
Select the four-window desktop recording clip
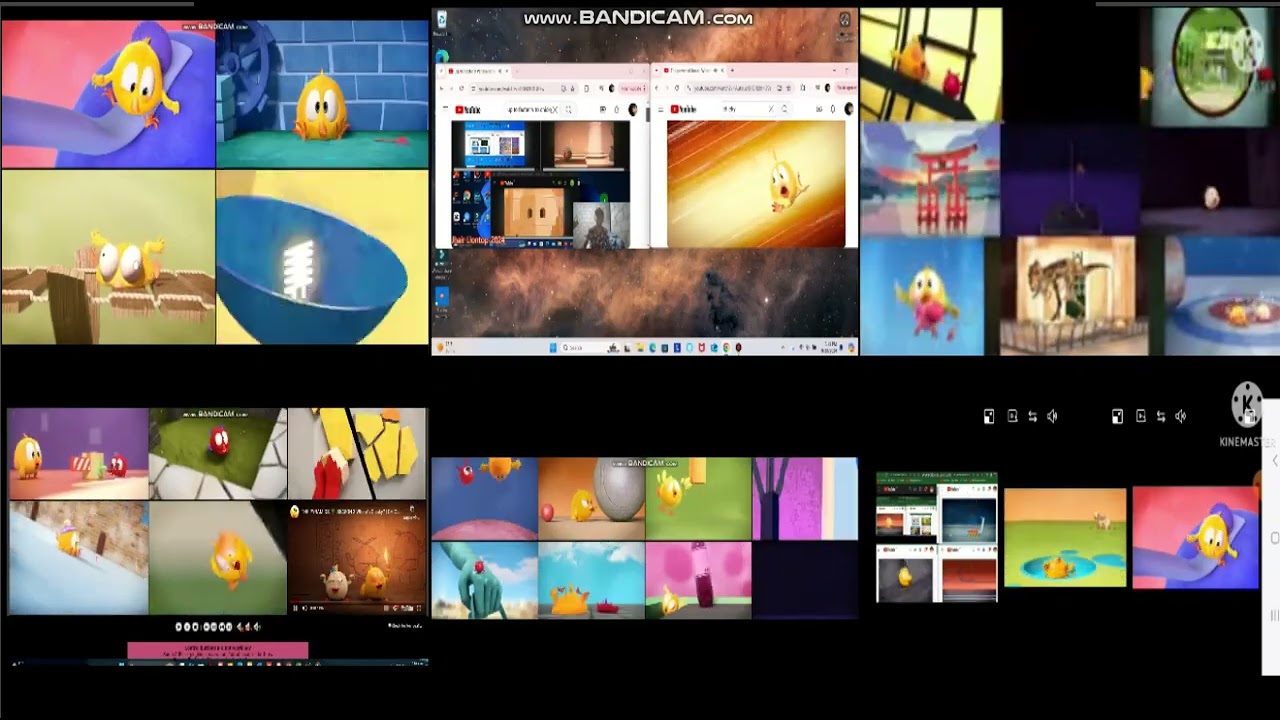(x=937, y=538)
